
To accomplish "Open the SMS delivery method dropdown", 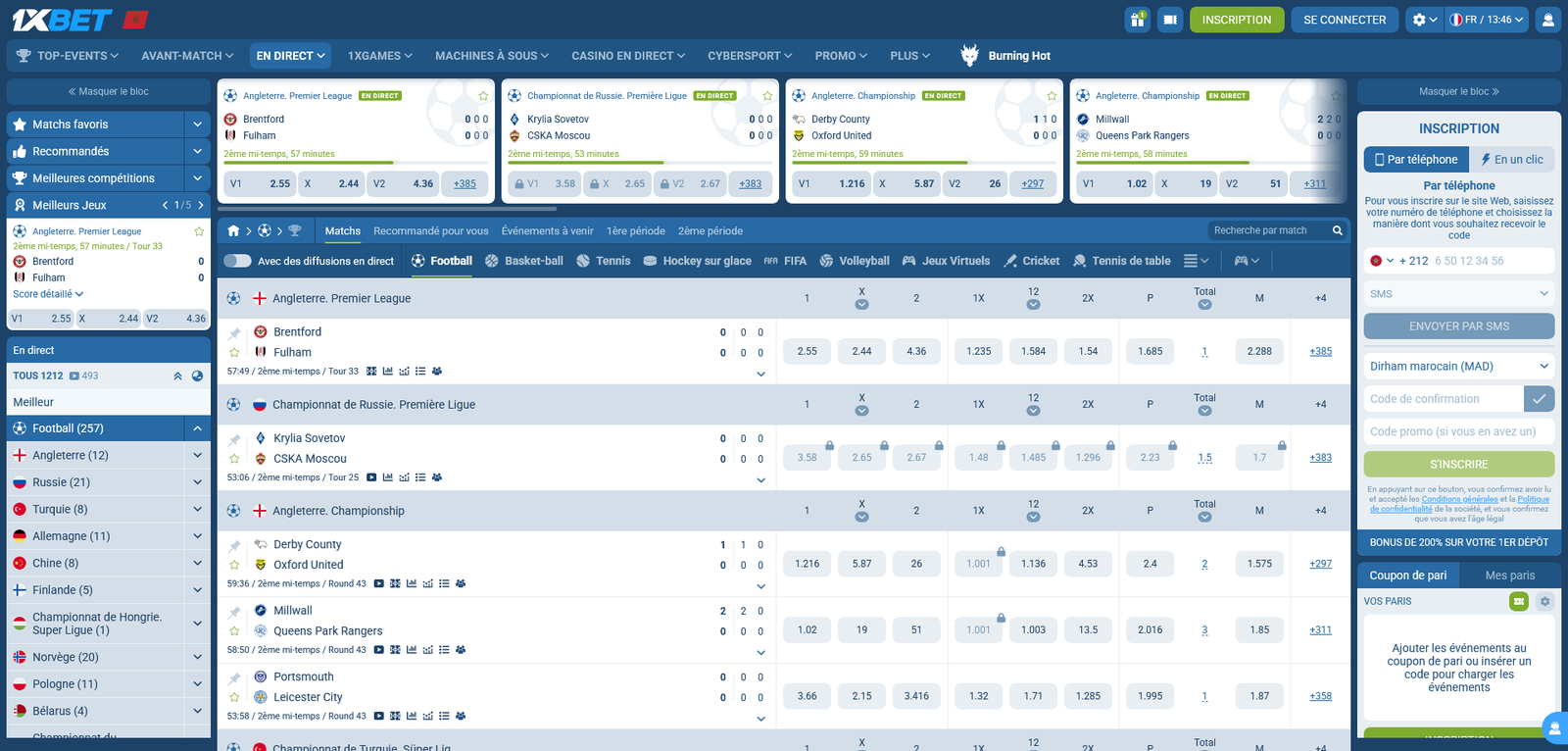I will pyautogui.click(x=1459, y=293).
